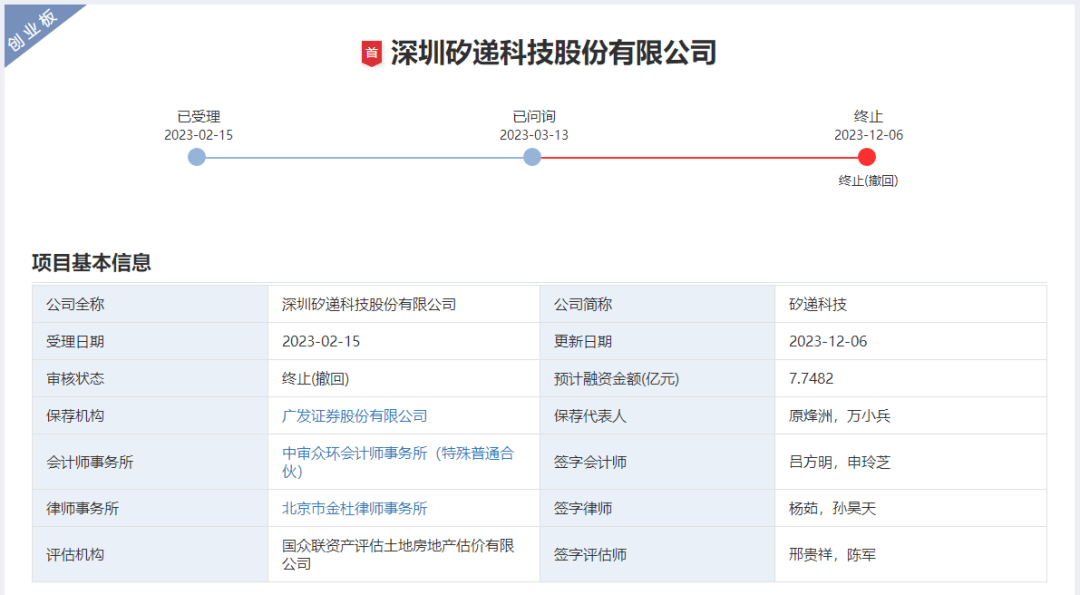1080x595 pixels.
Task: Click the 2023-12-06 value in the 更新日期 row
Action: 828,342
